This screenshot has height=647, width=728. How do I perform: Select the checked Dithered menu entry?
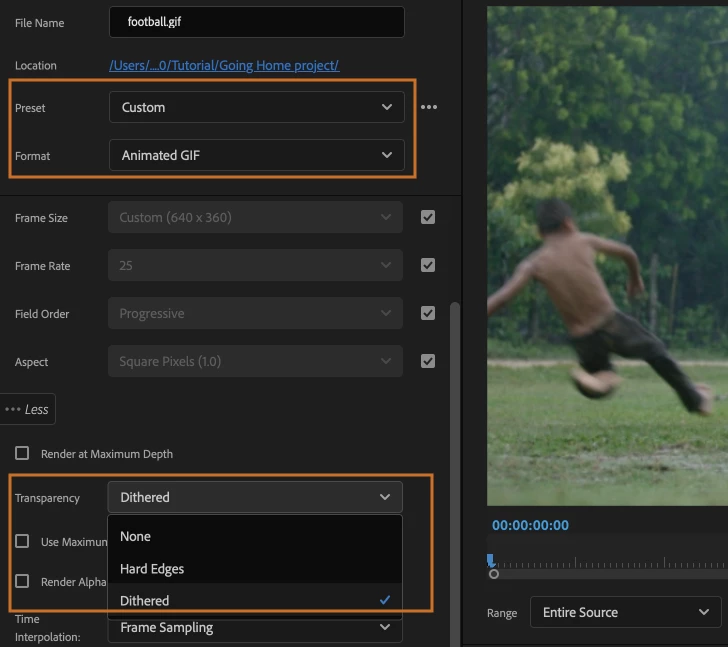(x=255, y=601)
